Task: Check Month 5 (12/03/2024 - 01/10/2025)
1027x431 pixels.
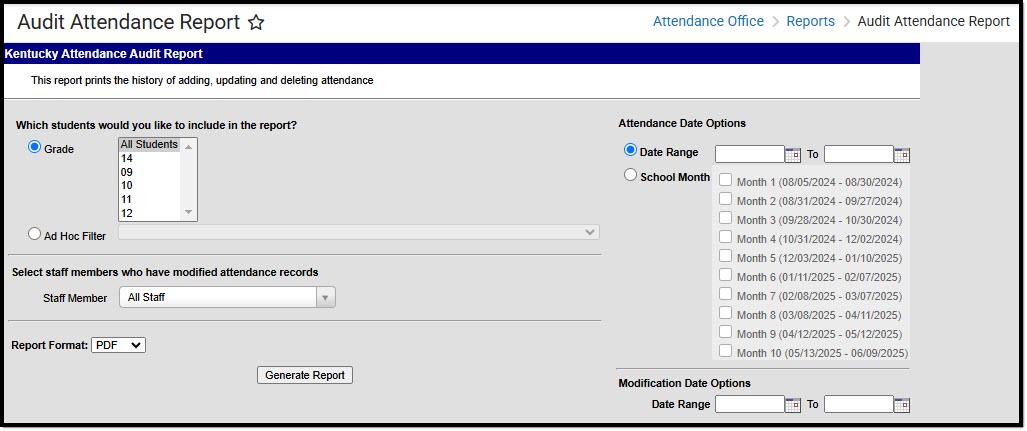Action: (726, 256)
